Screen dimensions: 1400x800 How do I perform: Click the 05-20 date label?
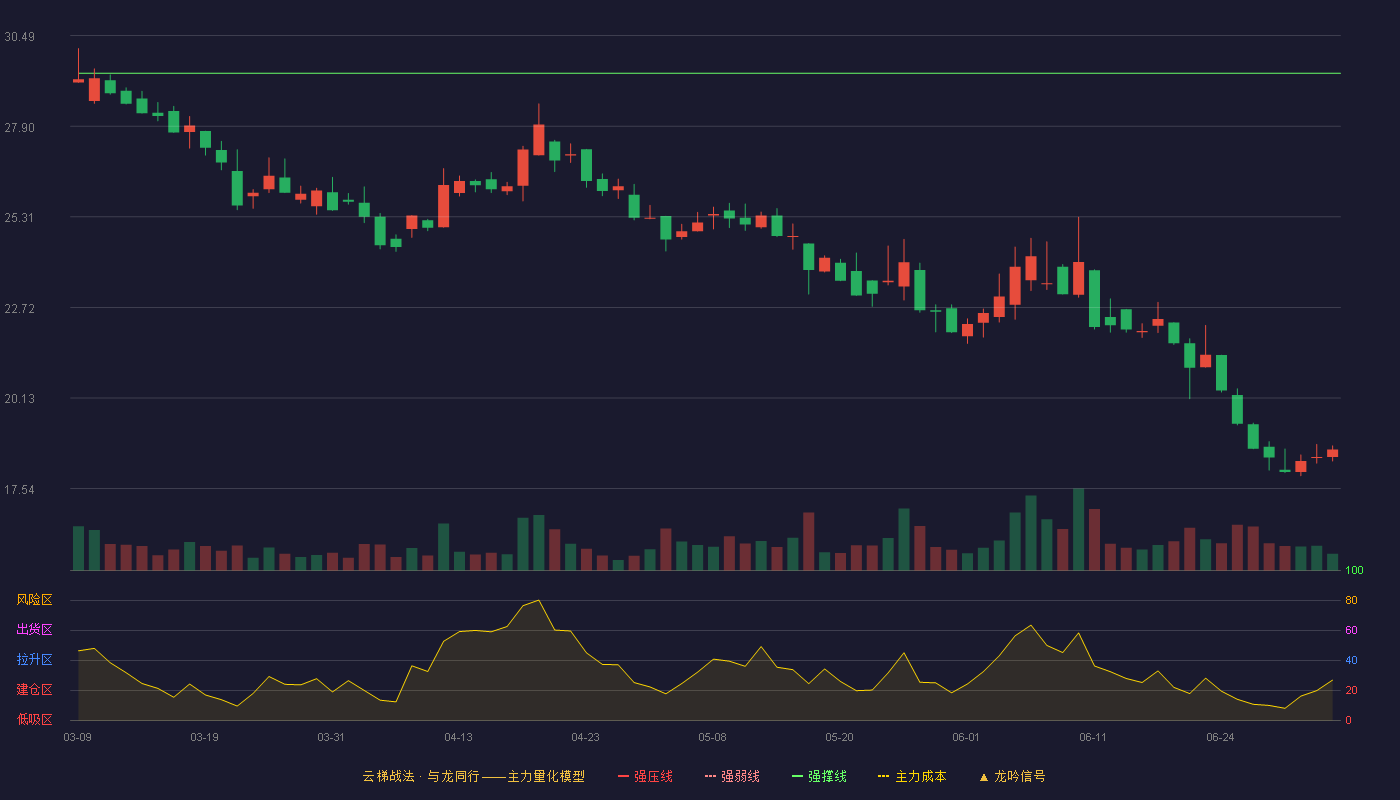click(839, 737)
